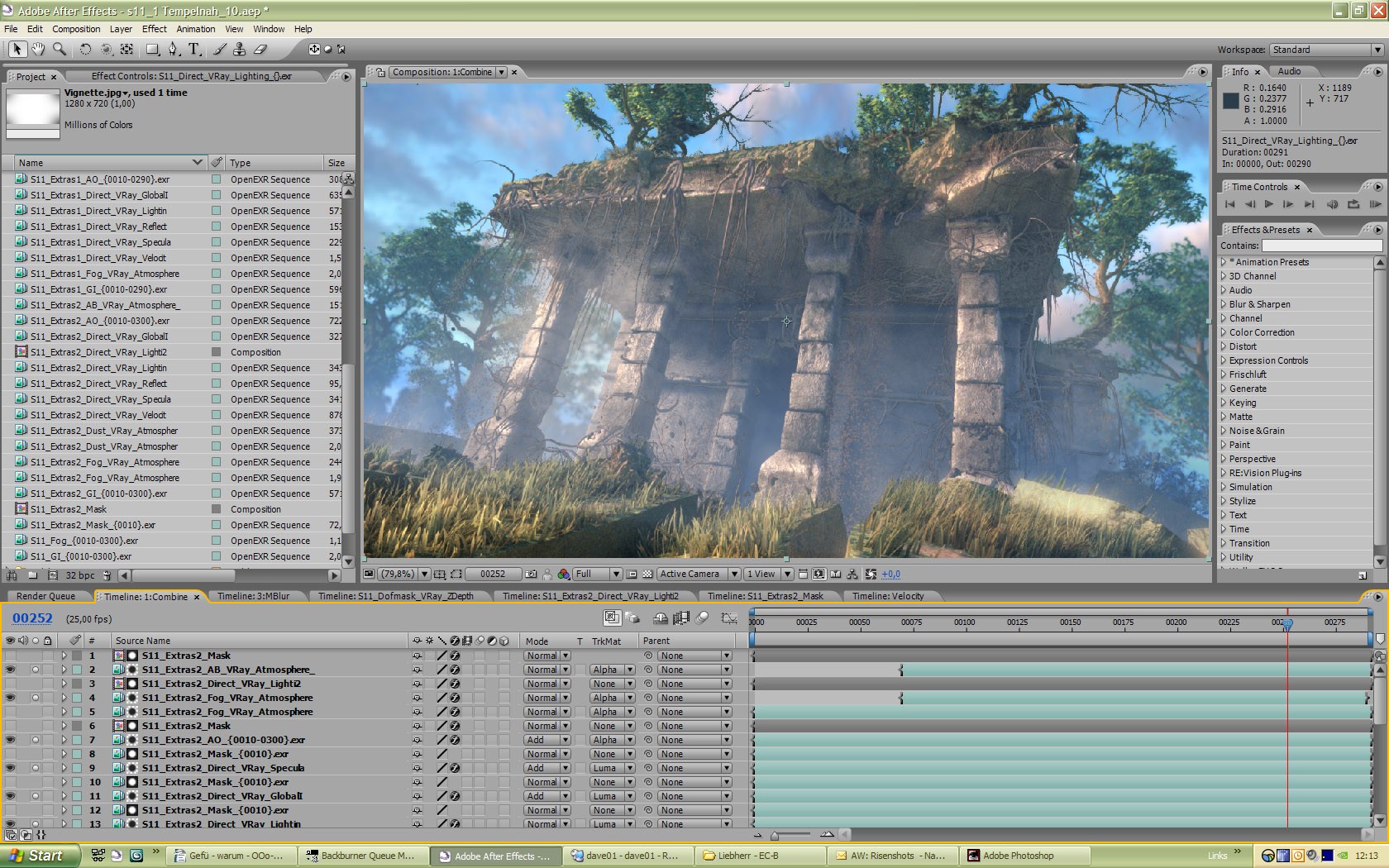Expand Blur & Sharpen effects category
This screenshot has width=1389, height=868.
coord(1224,304)
